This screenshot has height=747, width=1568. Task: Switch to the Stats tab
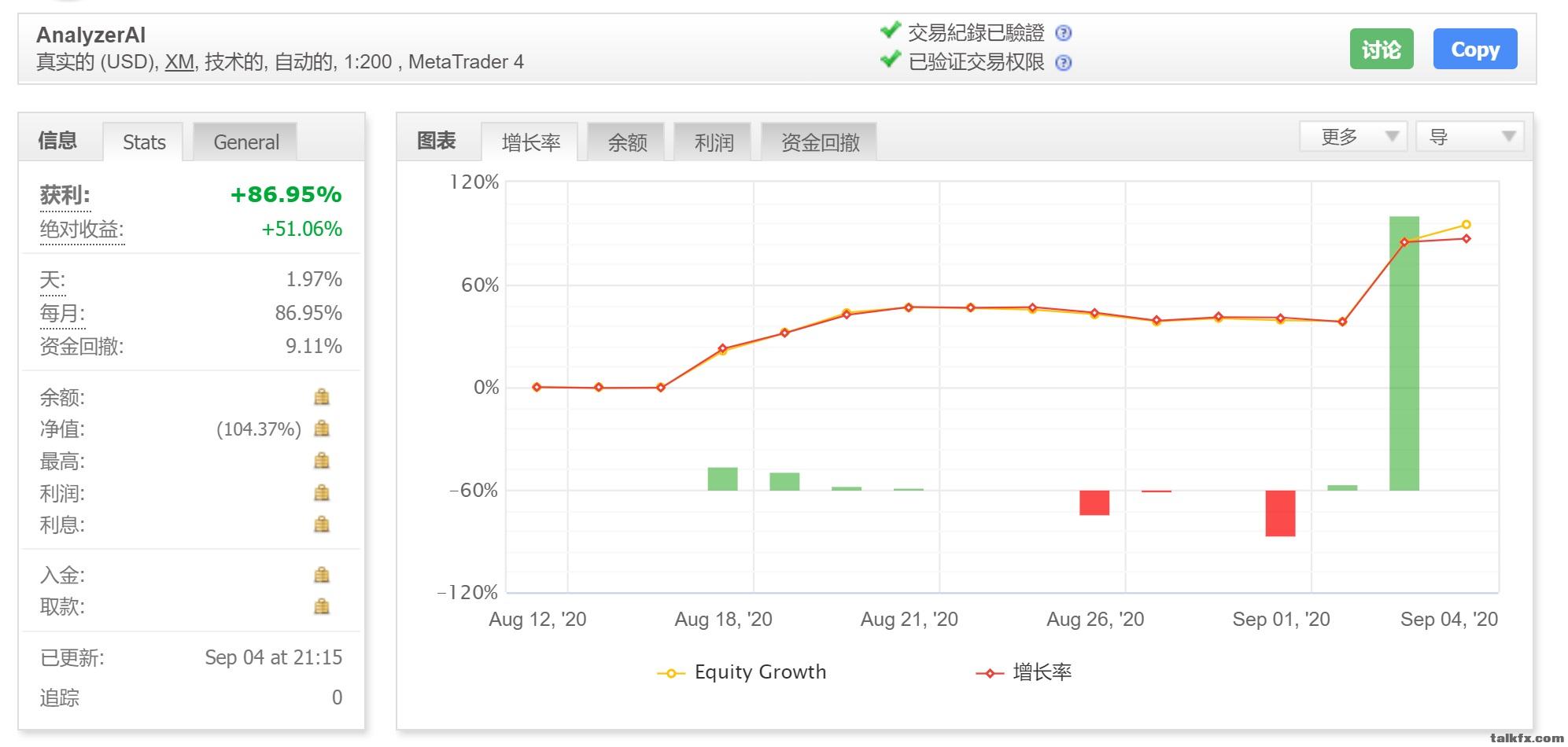click(144, 142)
